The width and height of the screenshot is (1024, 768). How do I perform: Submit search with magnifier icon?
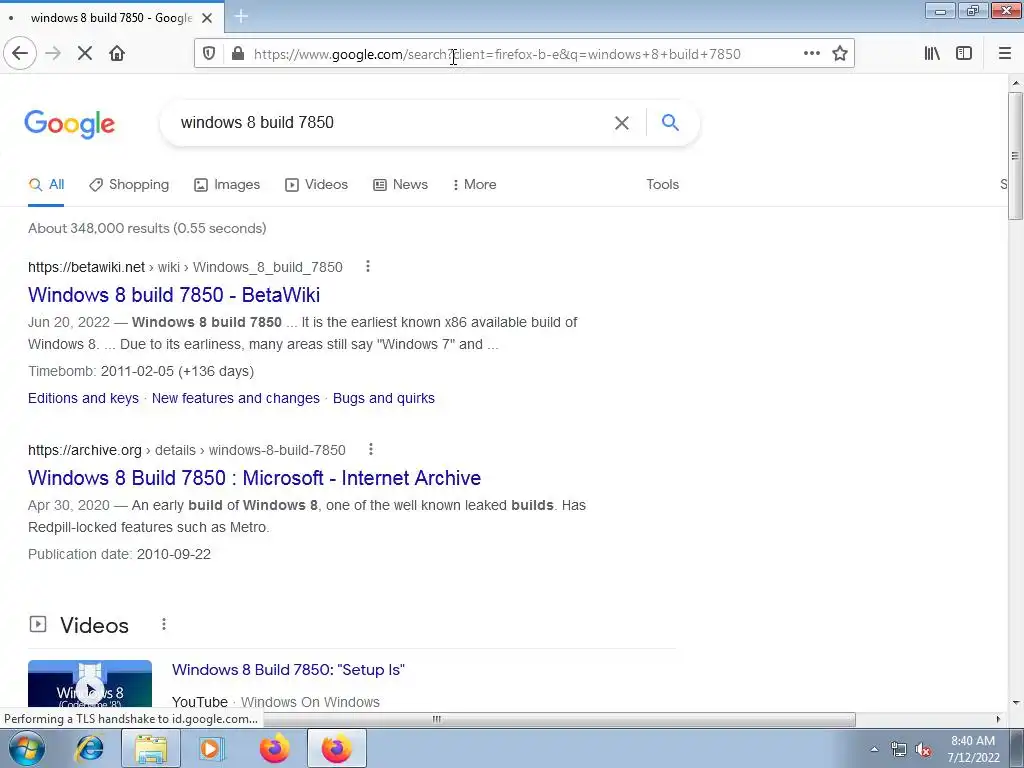(670, 122)
